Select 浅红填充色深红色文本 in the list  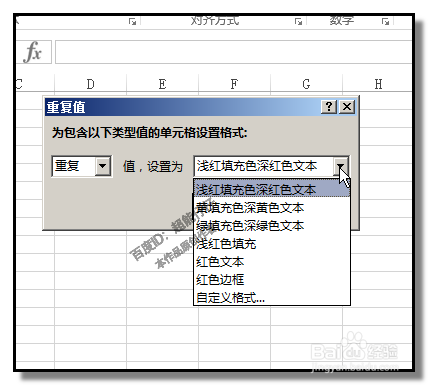(x=272, y=190)
